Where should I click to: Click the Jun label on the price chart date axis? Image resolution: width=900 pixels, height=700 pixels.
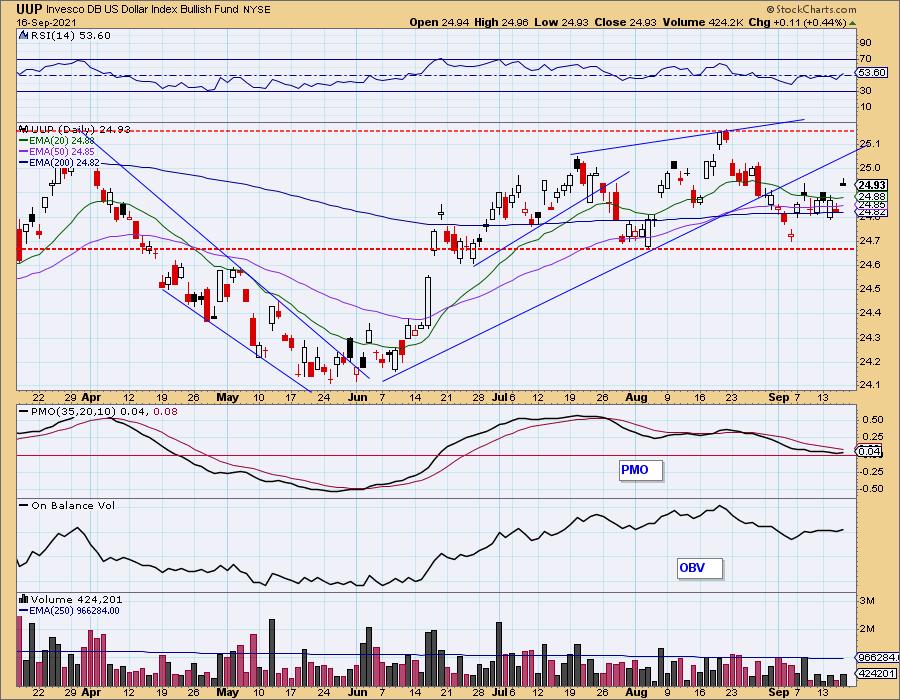point(358,398)
